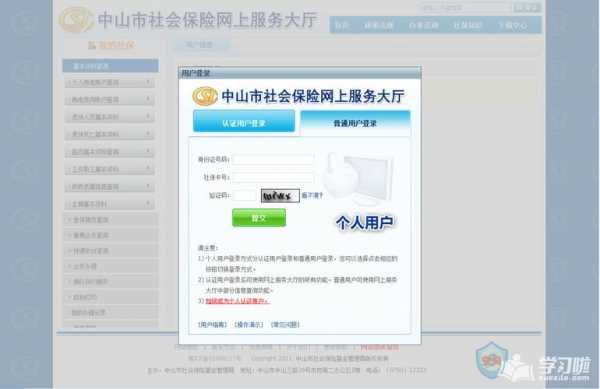Open the 用户指南 link
Viewport: 600px width, 389px height.
212,324
